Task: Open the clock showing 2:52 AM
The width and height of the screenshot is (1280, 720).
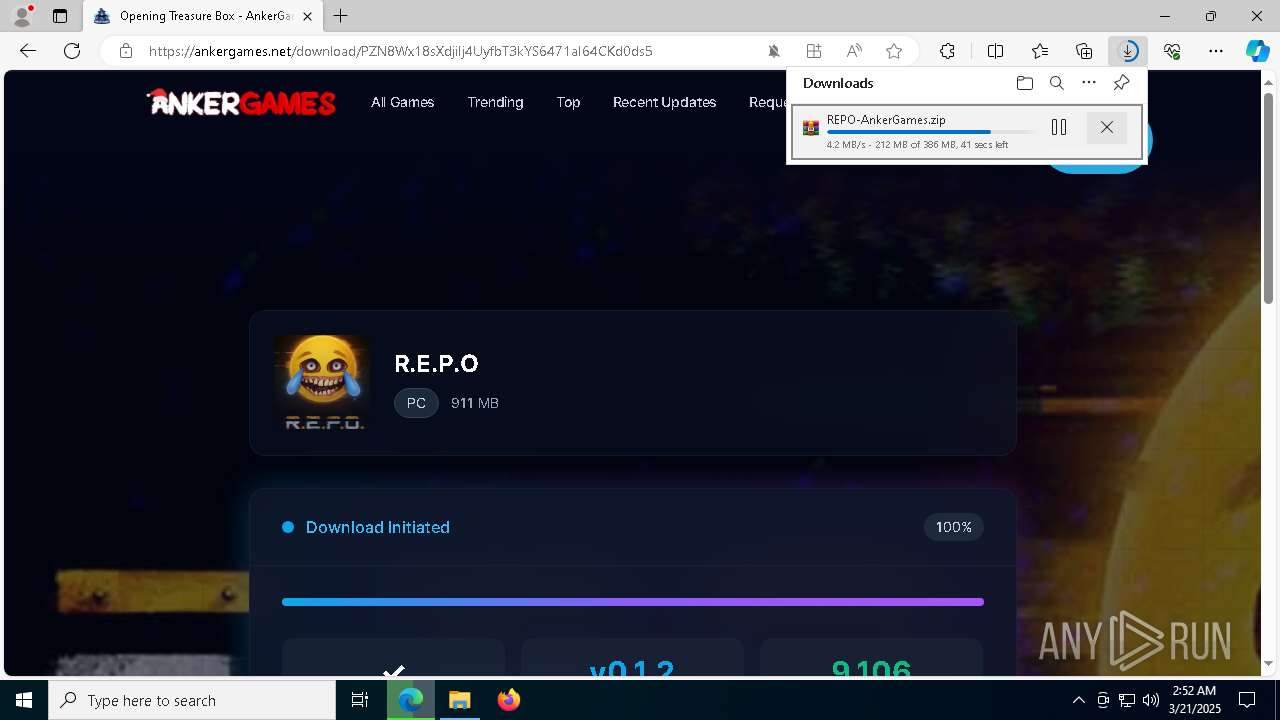Action: pyautogui.click(x=1194, y=700)
